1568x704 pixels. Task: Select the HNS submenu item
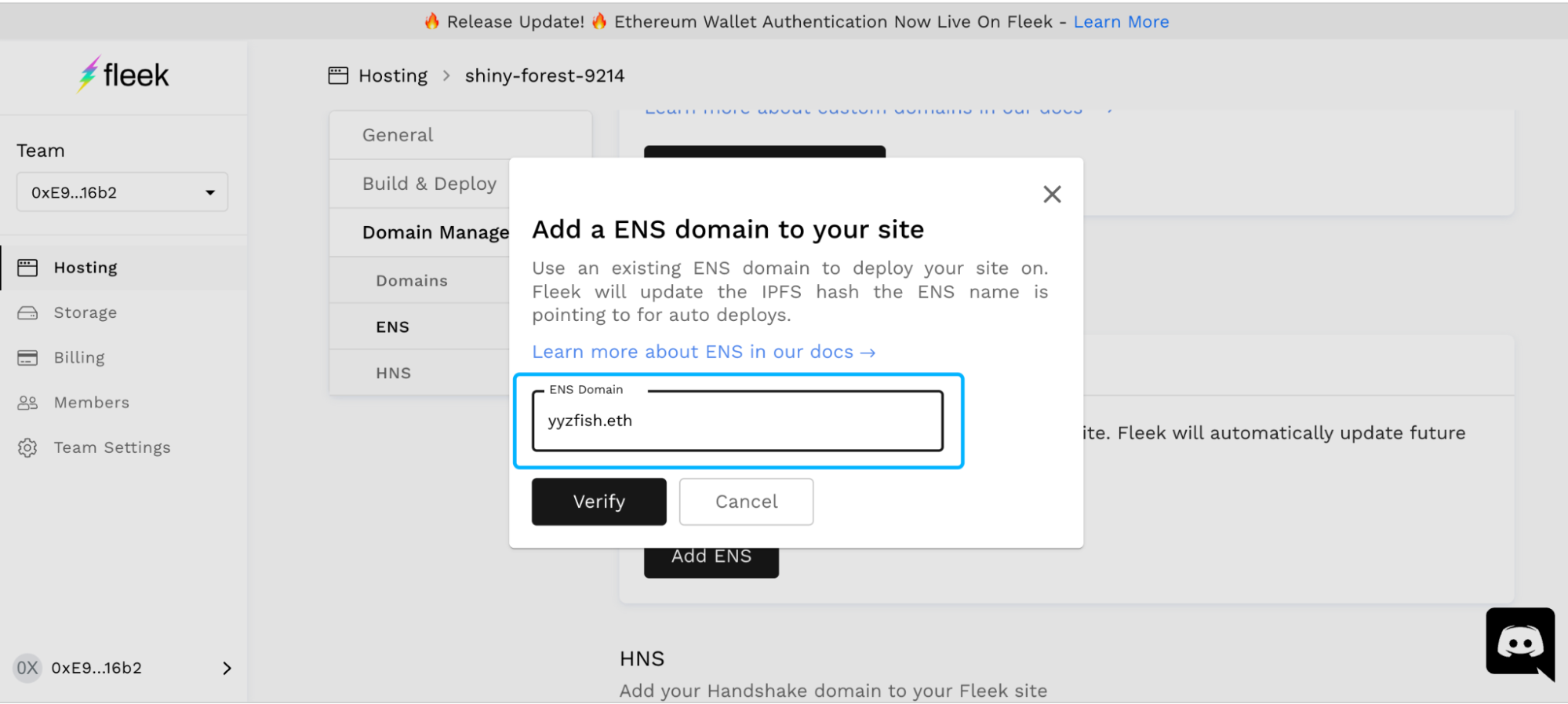pyautogui.click(x=393, y=373)
